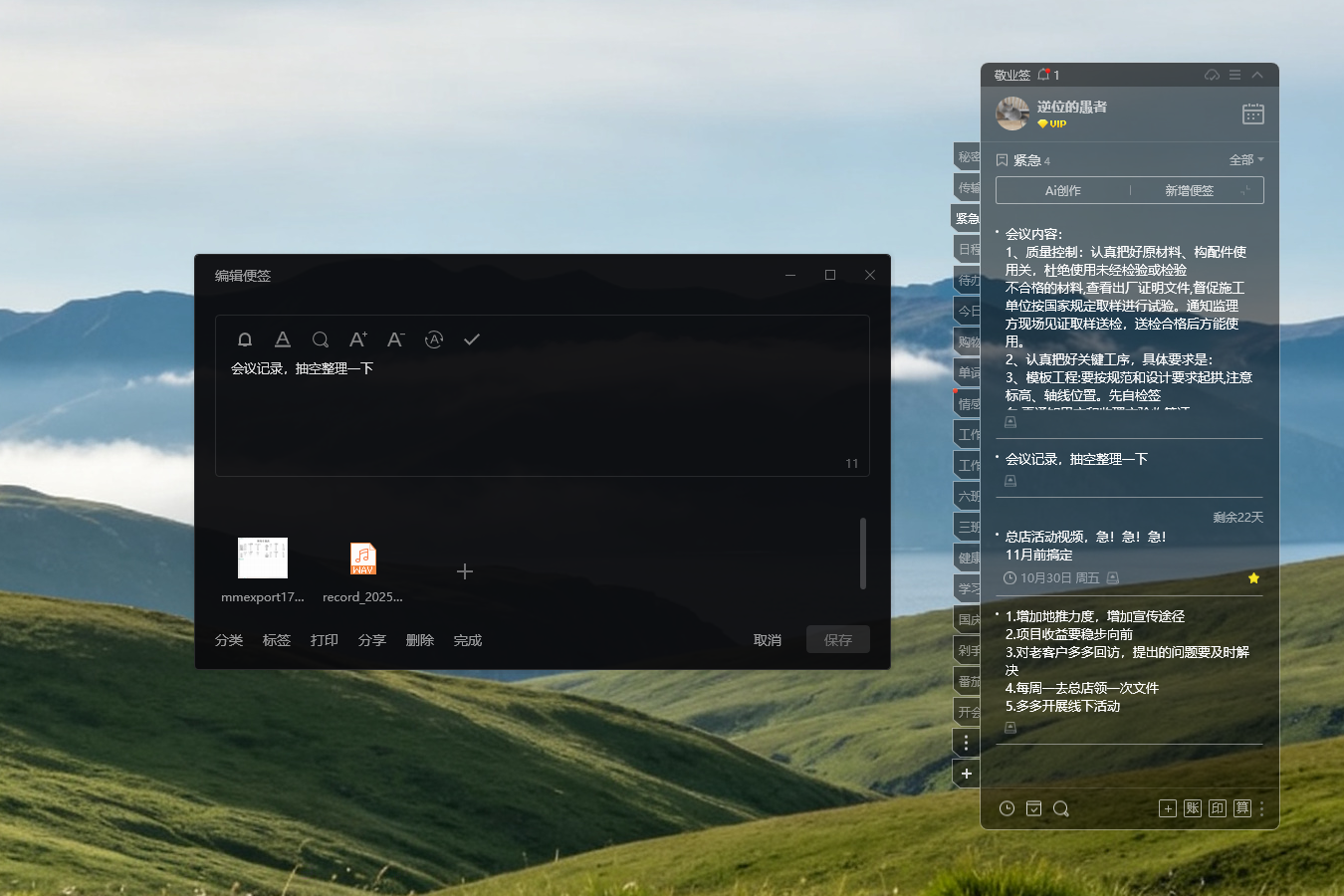The image size is (1344, 896).
Task: Select the 分类 option in the editor footer
Action: pos(229,640)
